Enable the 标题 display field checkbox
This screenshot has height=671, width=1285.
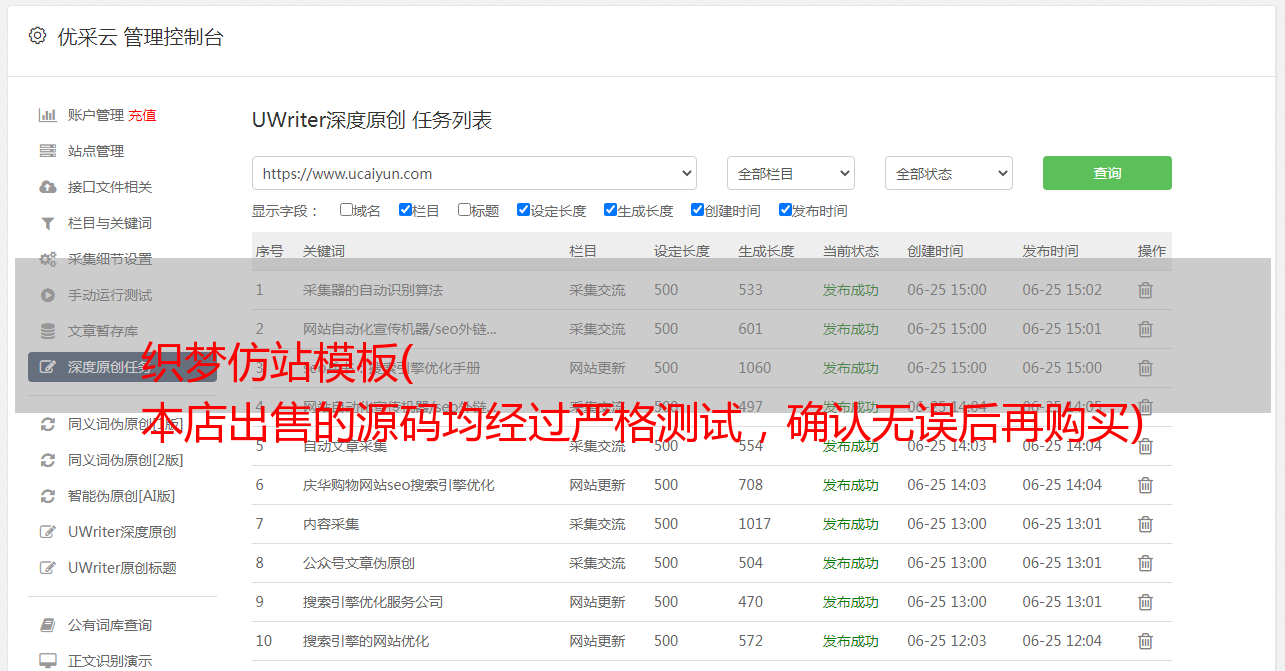[464, 210]
